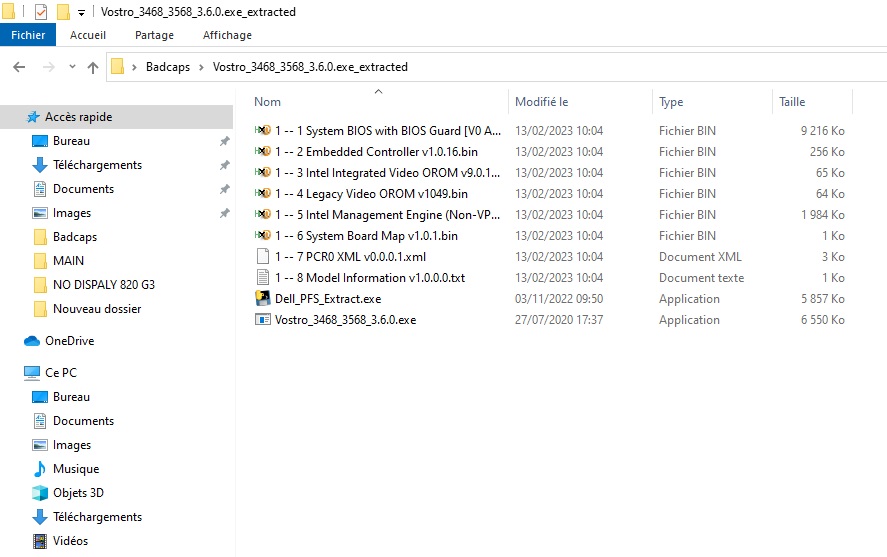Click the Musique note icon
This screenshot has width=887, height=557.
click(x=40, y=469)
